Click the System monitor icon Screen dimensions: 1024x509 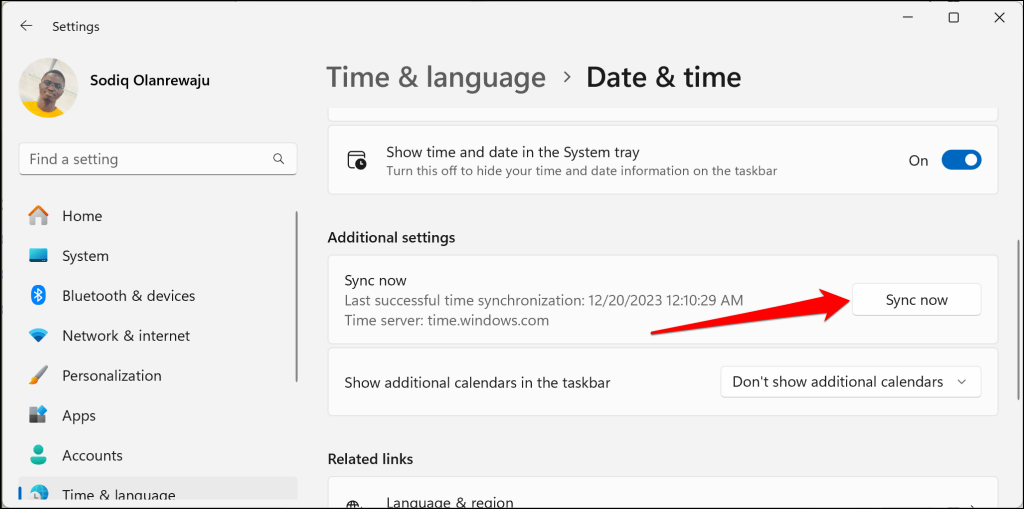click(39, 256)
